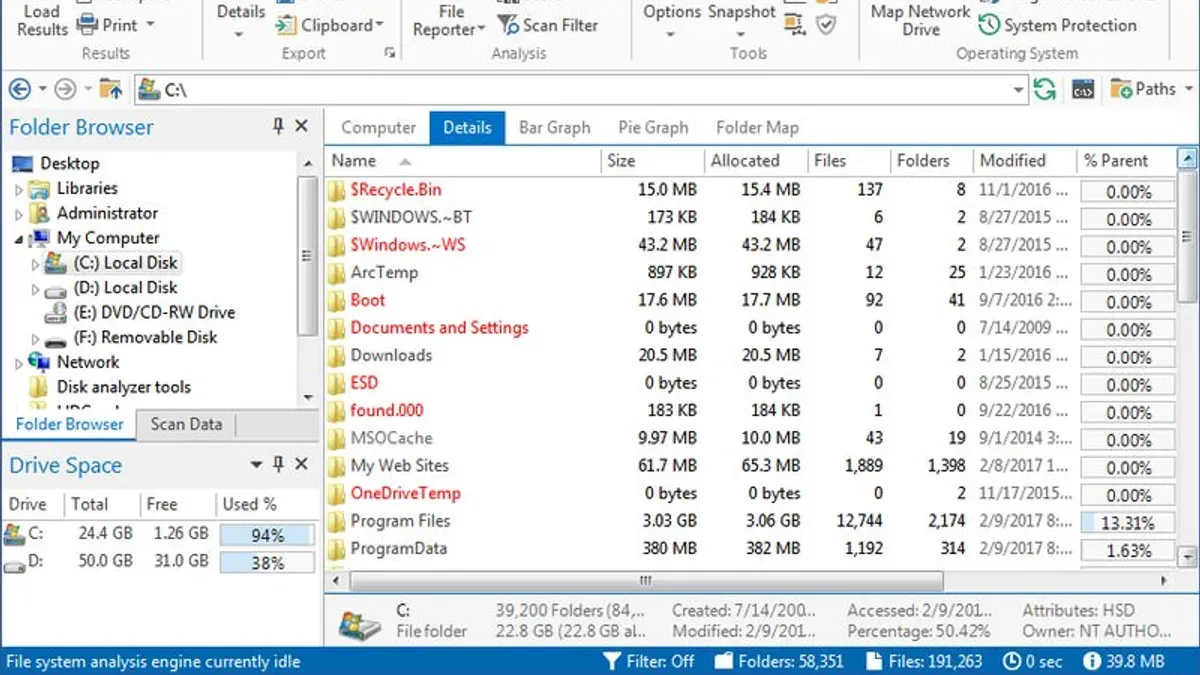The image size is (1200, 675).
Task: Switch to the Bar Graph tab
Action: 555,127
